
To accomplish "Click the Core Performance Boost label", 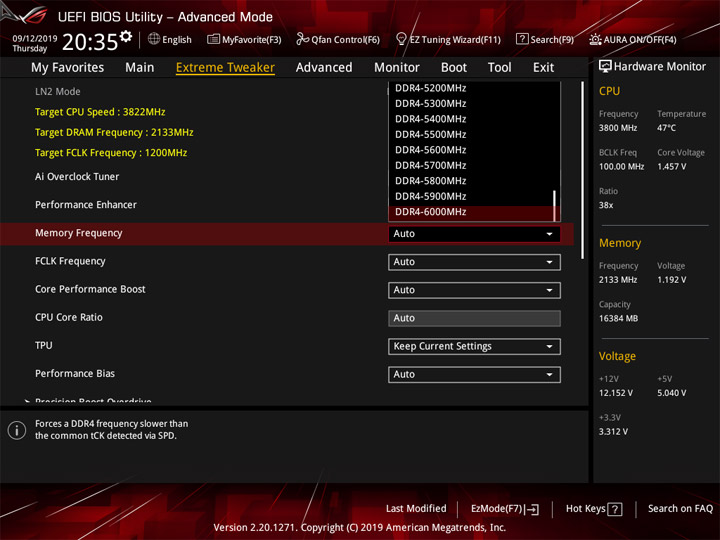I will coord(90,289).
